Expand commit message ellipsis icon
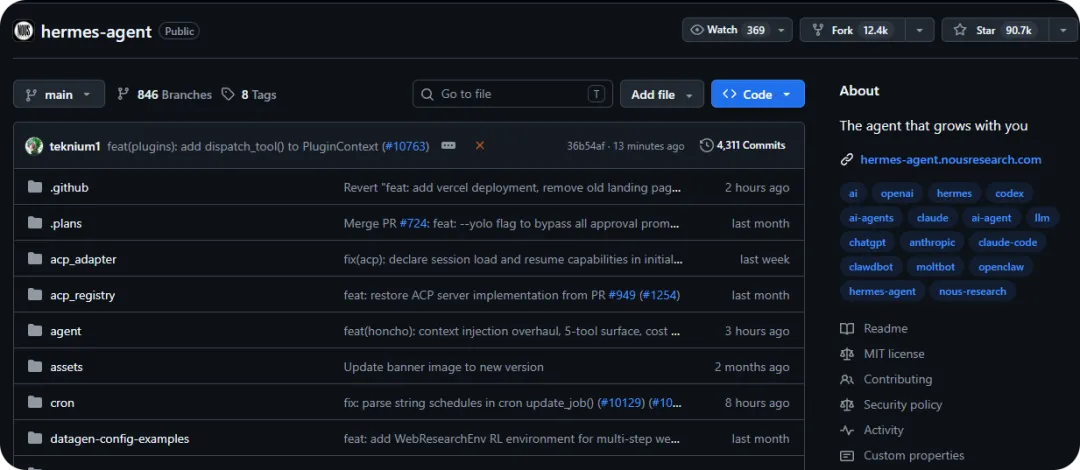 click(x=448, y=145)
